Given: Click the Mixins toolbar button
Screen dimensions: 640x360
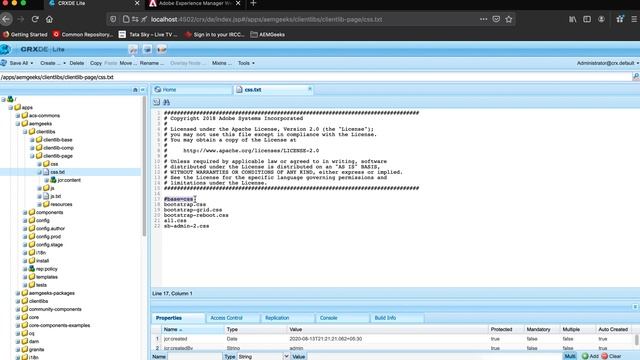Looking at the screenshot, I should click(x=222, y=63).
